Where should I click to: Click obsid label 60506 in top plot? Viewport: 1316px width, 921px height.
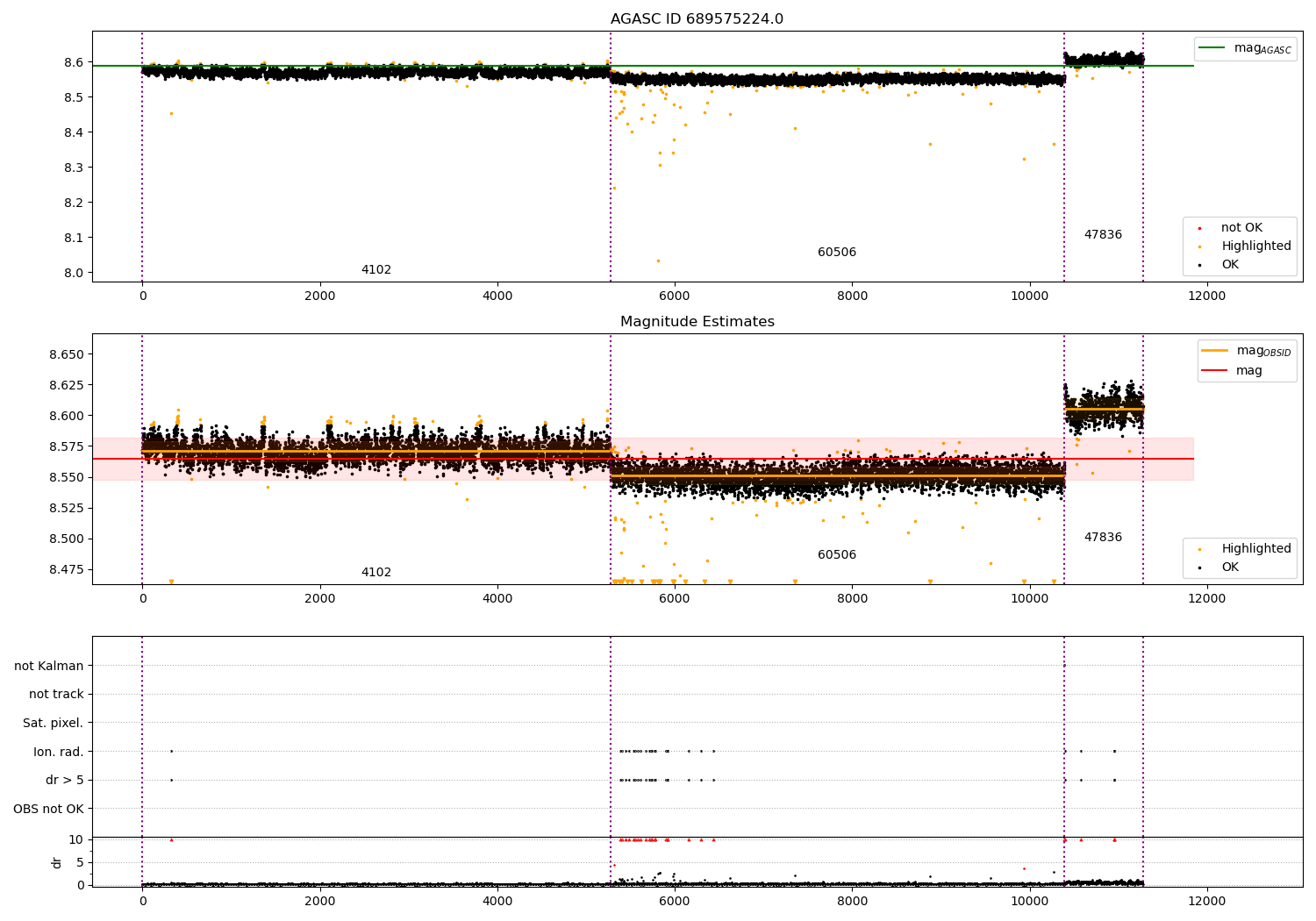coord(837,253)
